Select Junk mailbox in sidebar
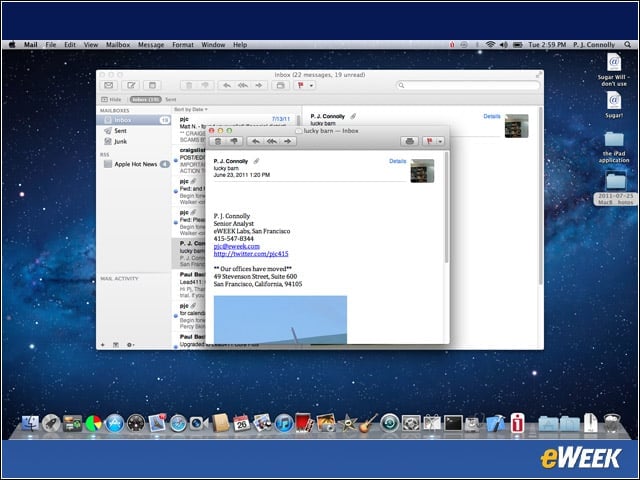 (134, 141)
